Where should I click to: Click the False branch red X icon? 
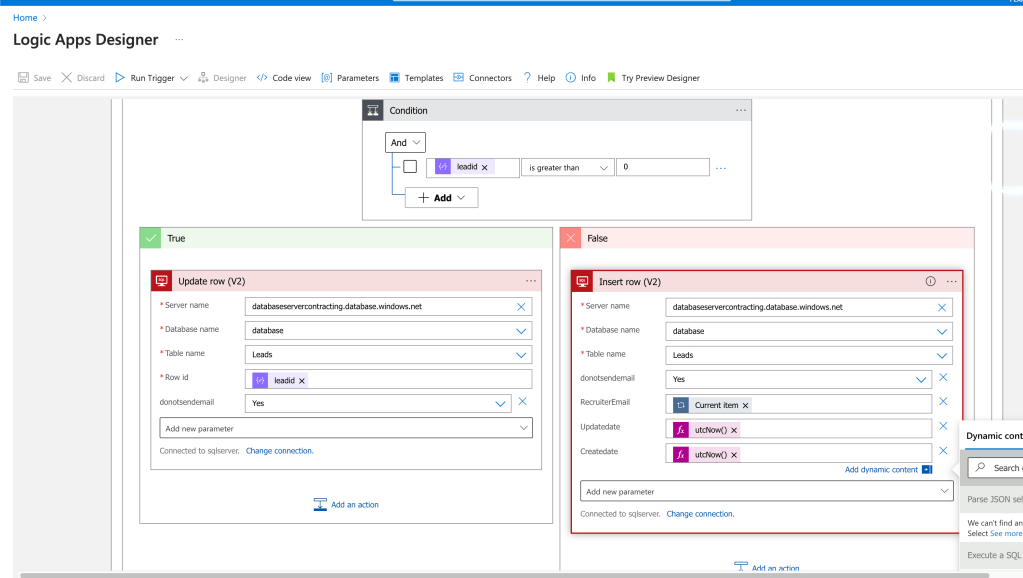[x=571, y=238]
